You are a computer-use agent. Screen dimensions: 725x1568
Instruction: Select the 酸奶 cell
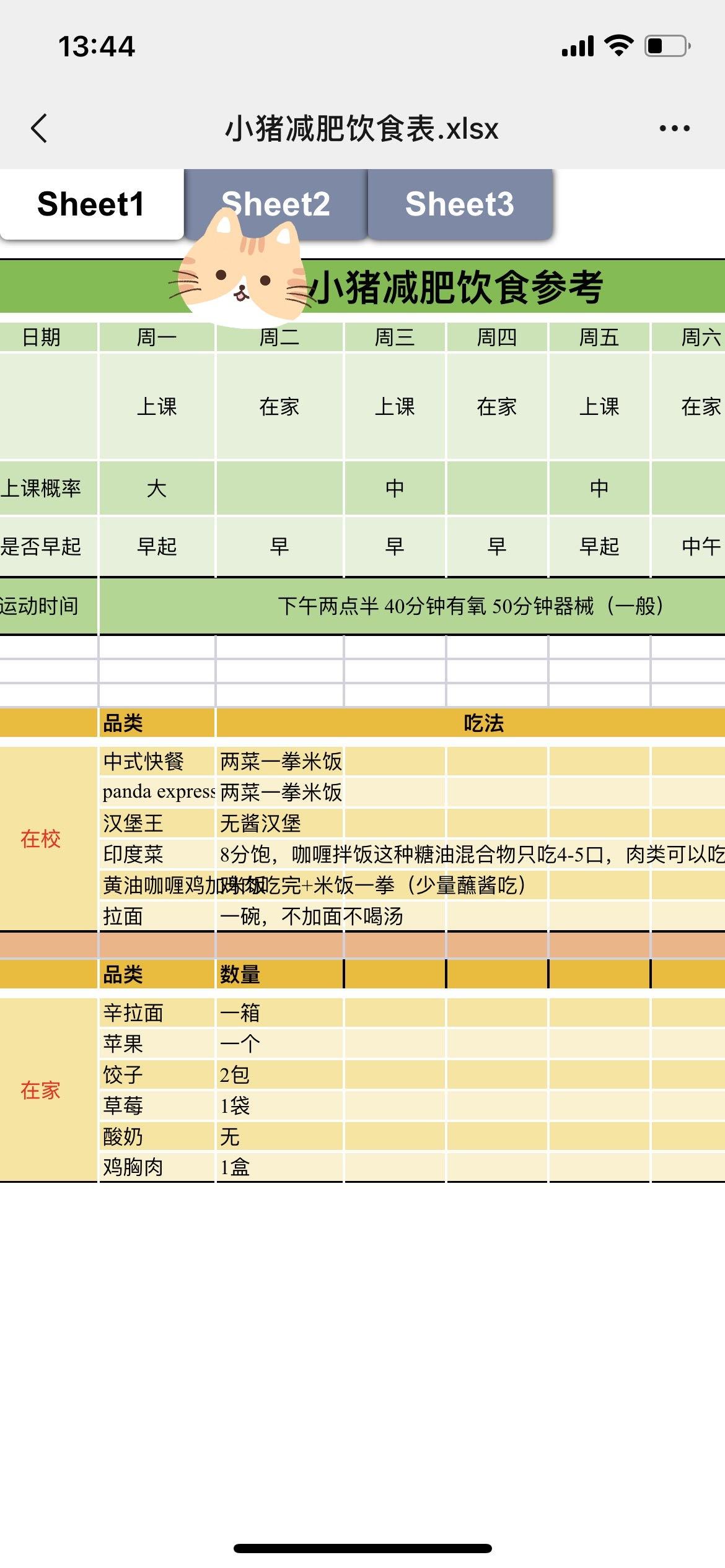pyautogui.click(x=157, y=1136)
